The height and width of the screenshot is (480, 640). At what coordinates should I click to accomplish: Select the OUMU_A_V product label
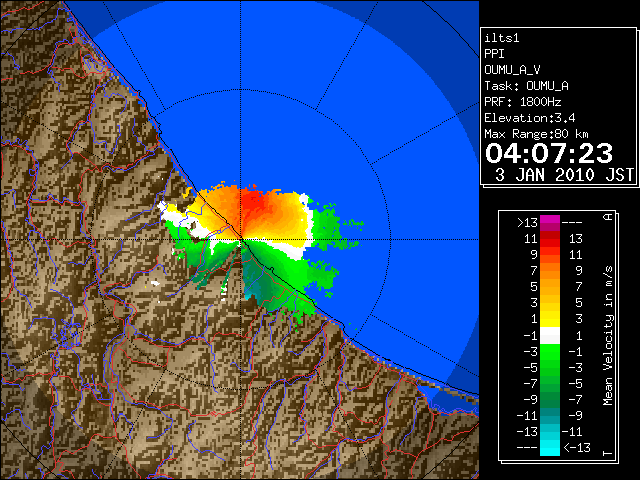coord(512,70)
